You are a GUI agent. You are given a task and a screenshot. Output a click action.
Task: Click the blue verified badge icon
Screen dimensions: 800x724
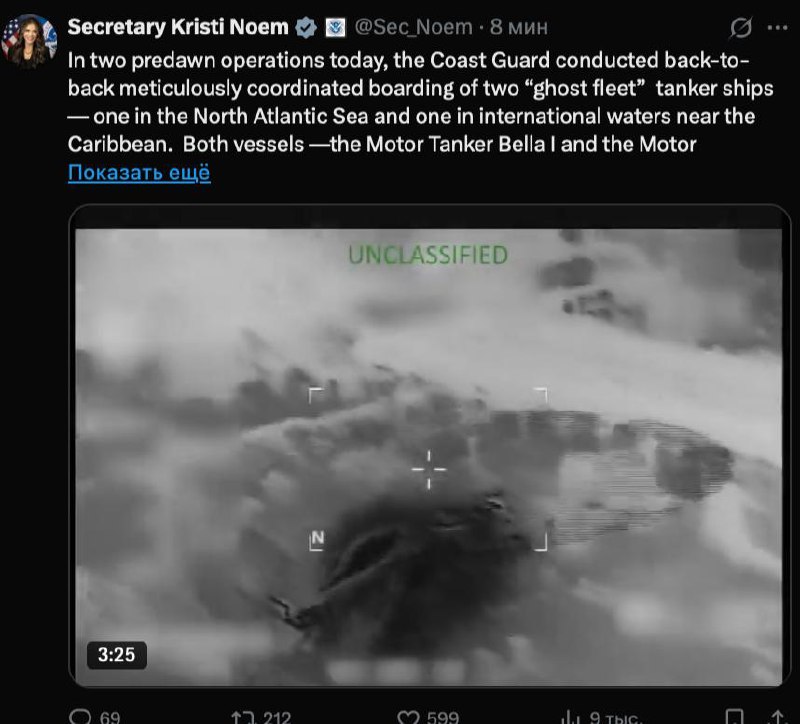click(306, 28)
